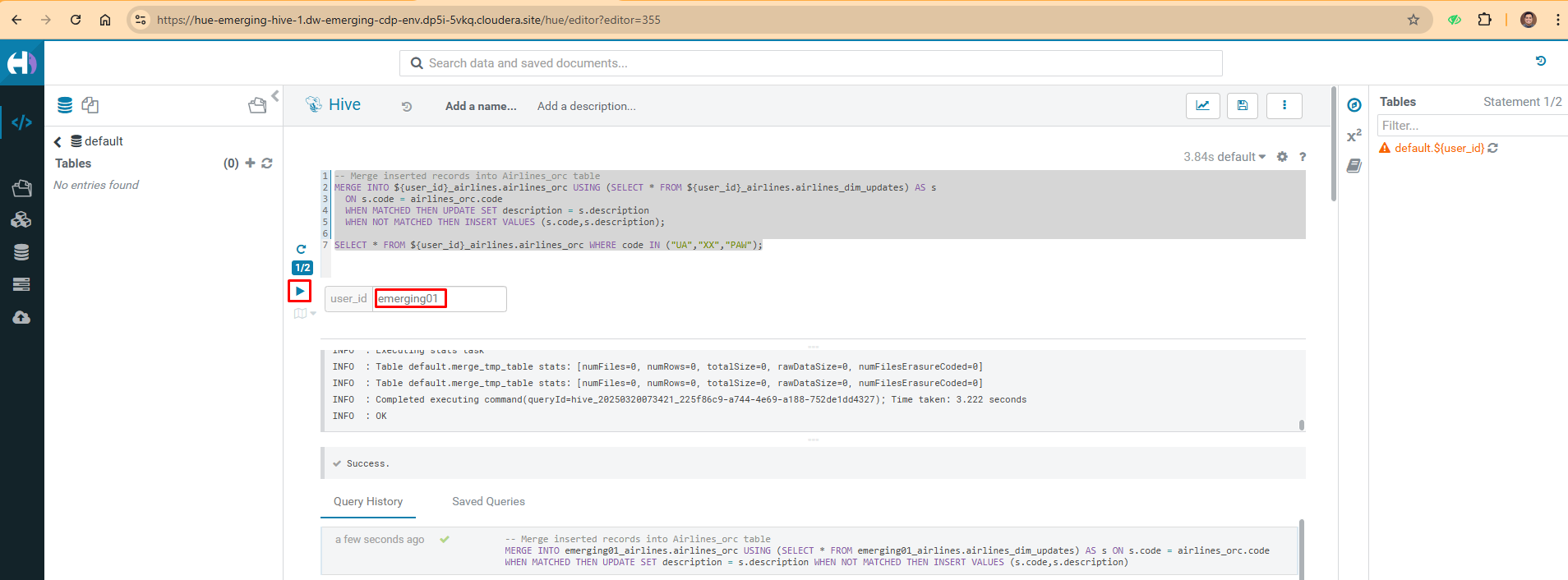Open the editor more options menu
Screen dimensions: 1568x580
[1284, 105]
